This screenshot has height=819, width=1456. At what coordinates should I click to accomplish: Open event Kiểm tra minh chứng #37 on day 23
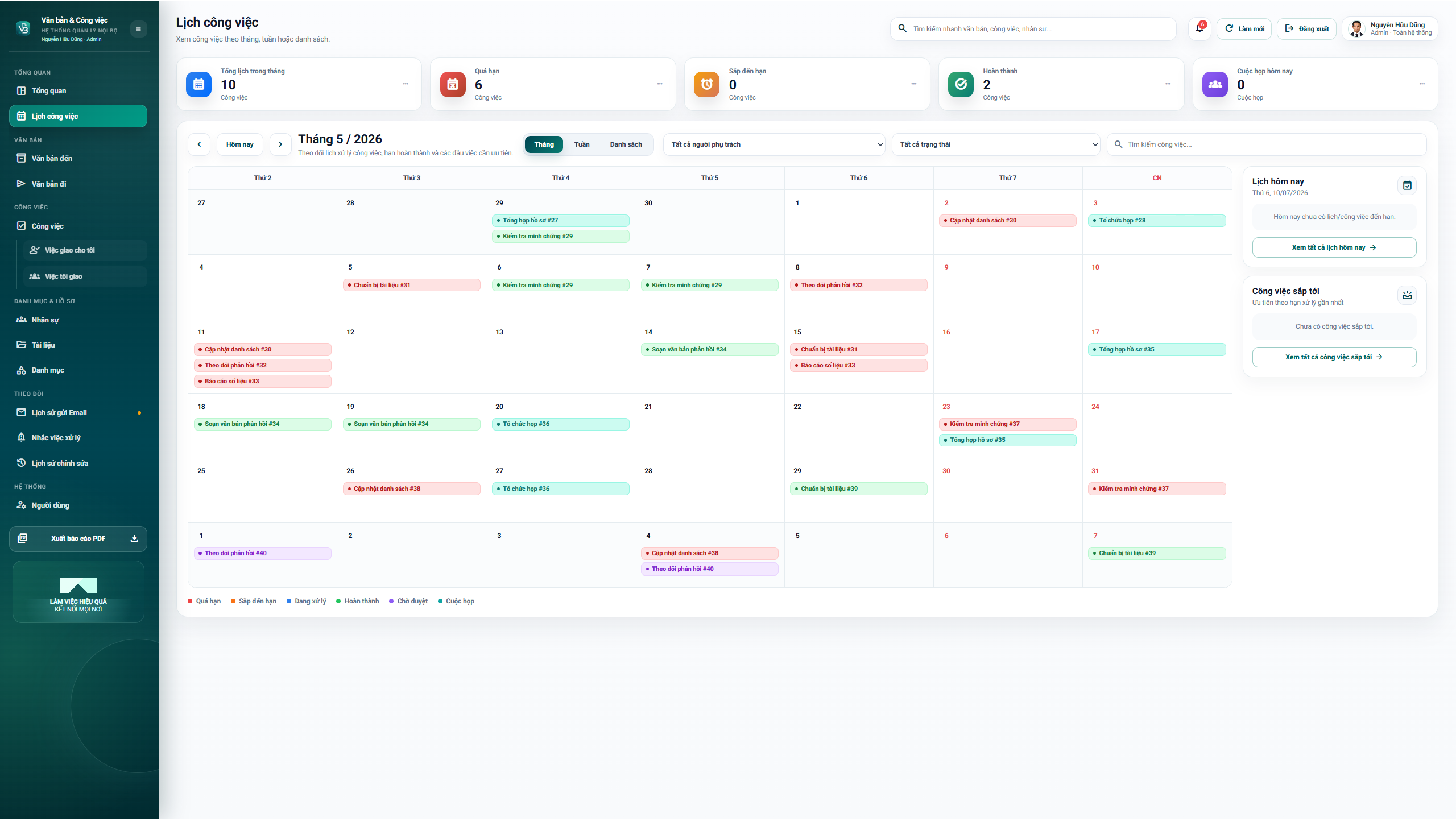pos(1007,424)
